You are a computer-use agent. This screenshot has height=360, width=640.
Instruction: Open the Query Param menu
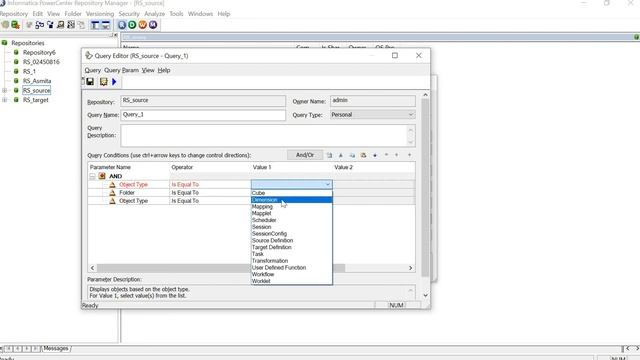pos(121,70)
